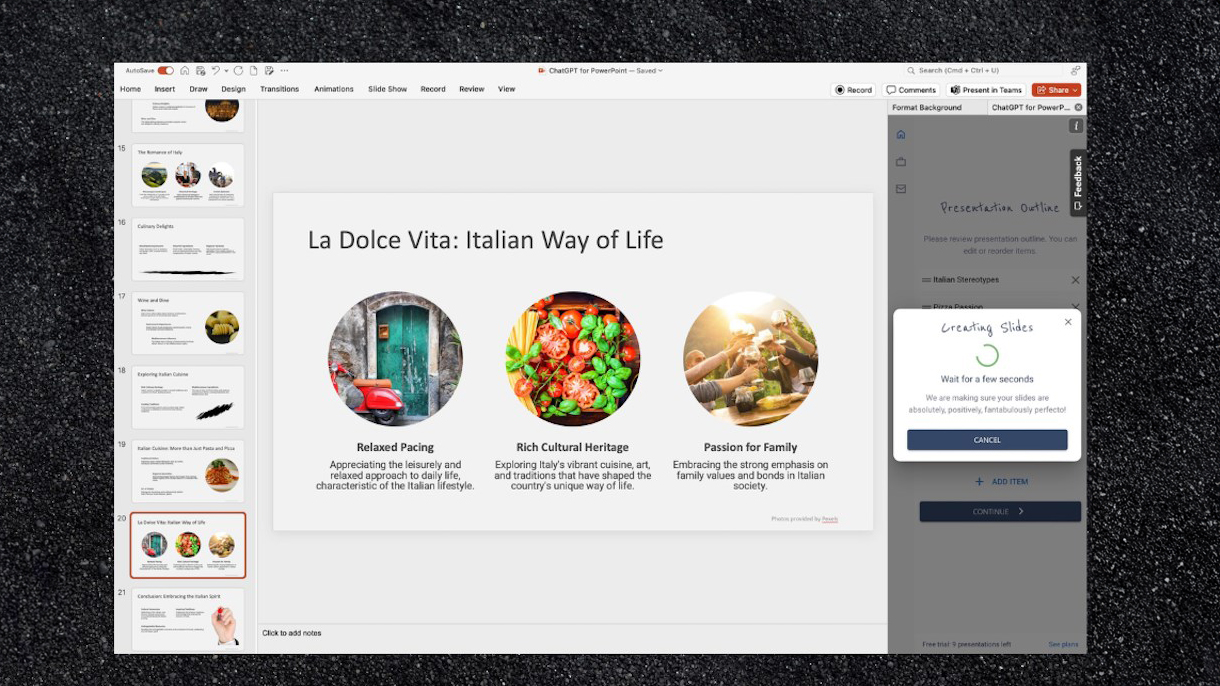Click the collaboration icon beside the search field
This screenshot has width=1220, height=686.
[1075, 71]
